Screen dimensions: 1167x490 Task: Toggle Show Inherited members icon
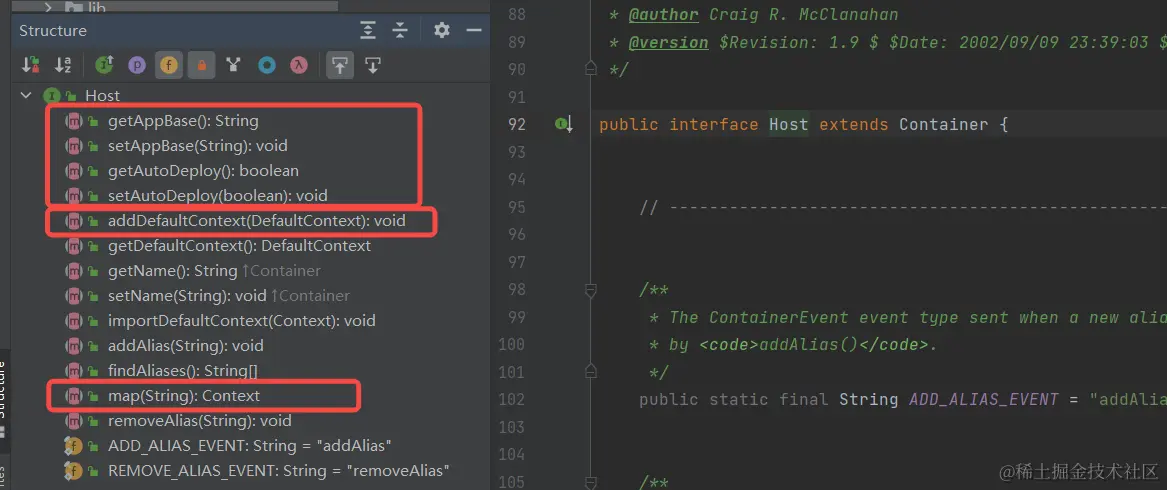(x=104, y=65)
